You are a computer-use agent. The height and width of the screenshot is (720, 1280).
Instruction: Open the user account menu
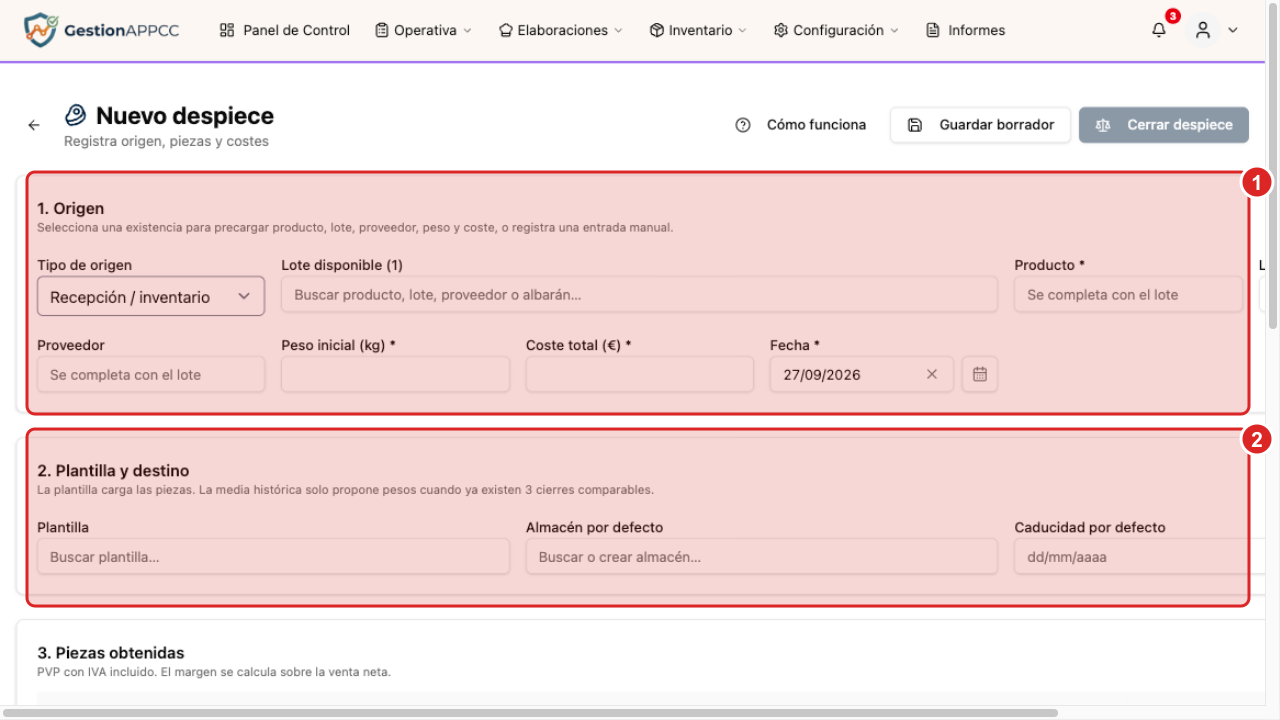pos(1215,30)
